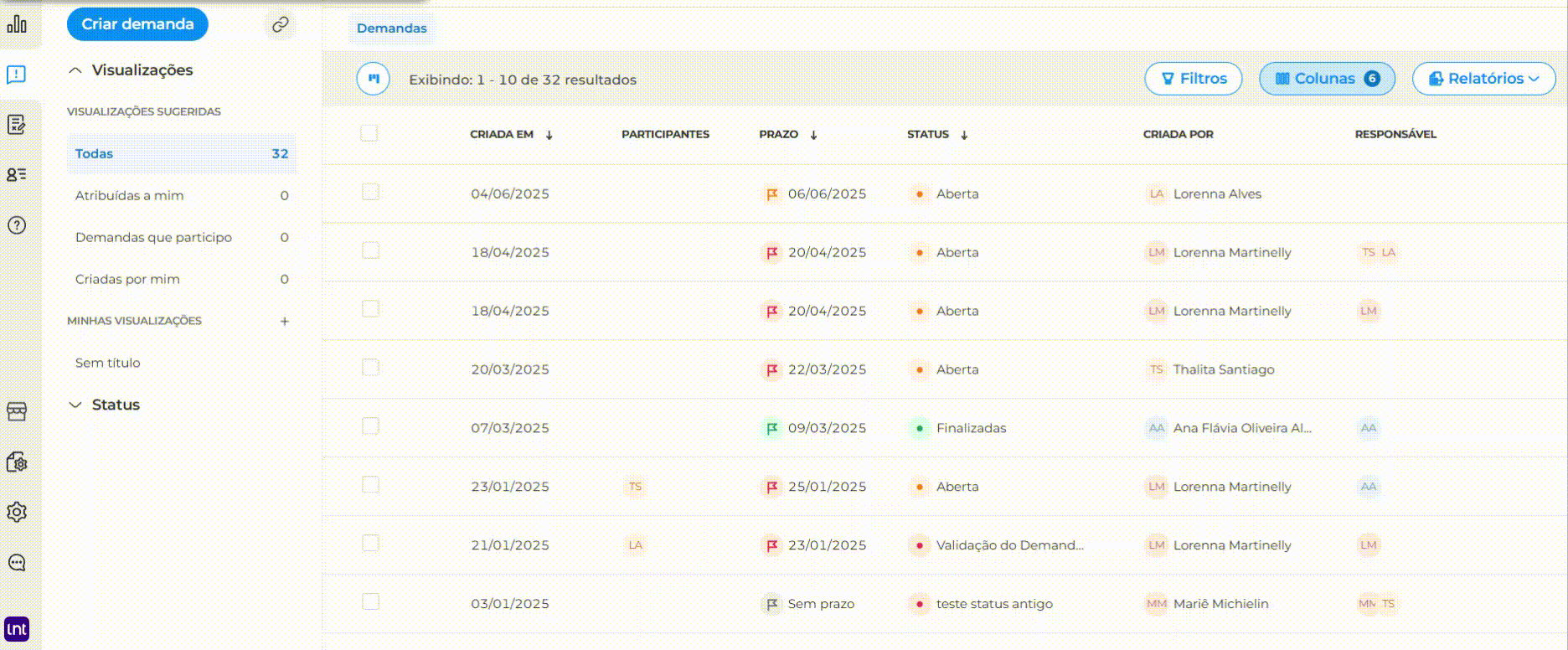
Task: Copy link with the chain icon
Action: pyautogui.click(x=281, y=24)
